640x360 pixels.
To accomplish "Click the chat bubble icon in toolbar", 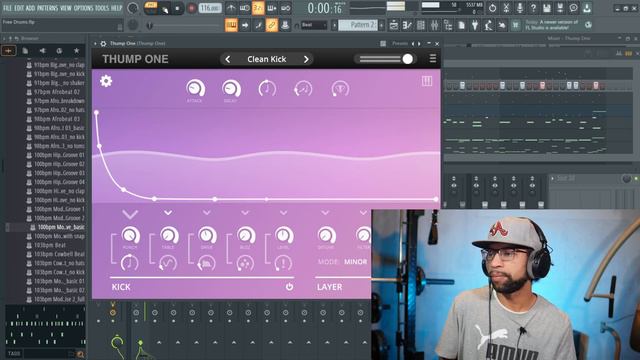I will coord(573,8).
